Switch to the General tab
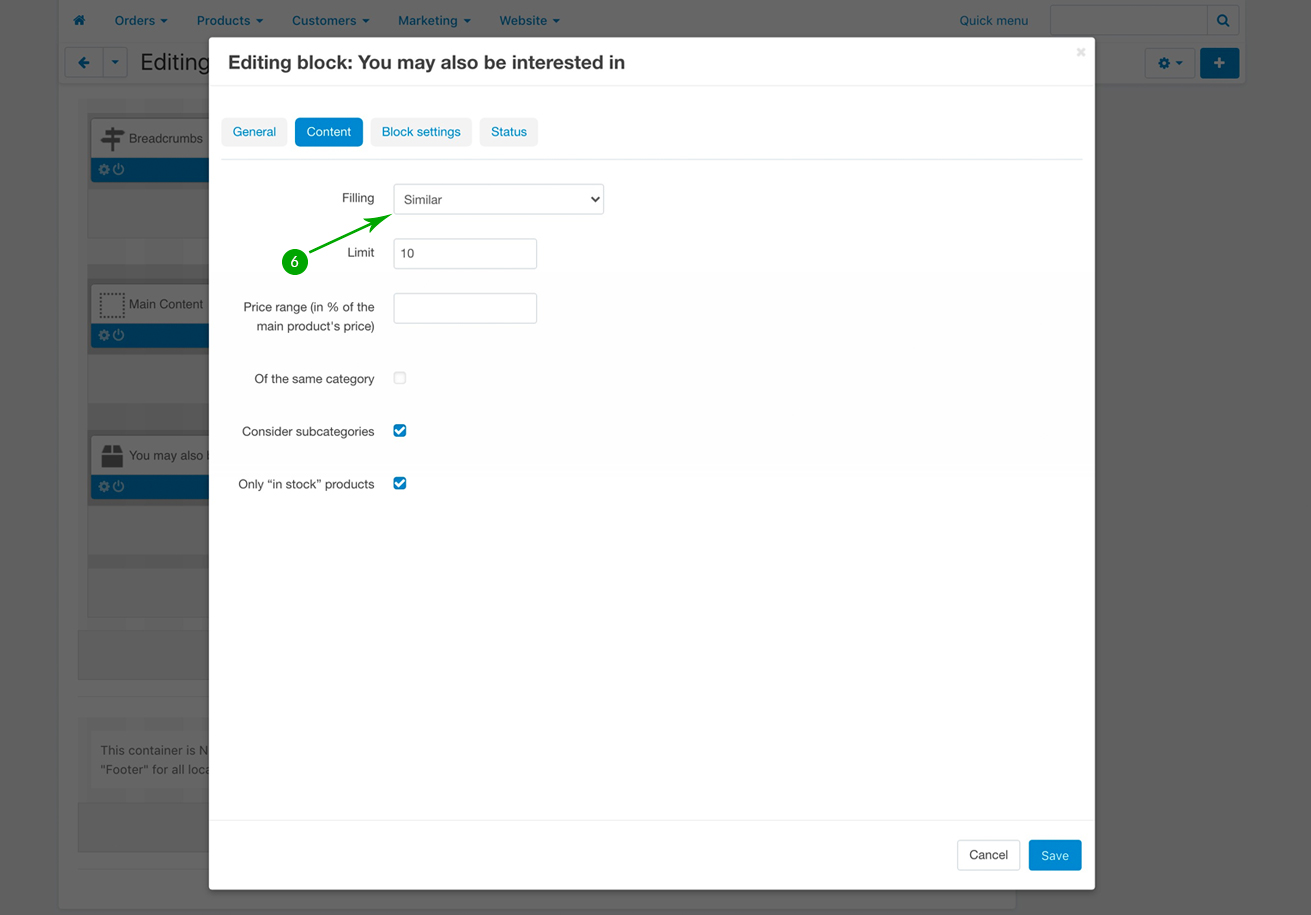1311x915 pixels. pyautogui.click(x=254, y=132)
